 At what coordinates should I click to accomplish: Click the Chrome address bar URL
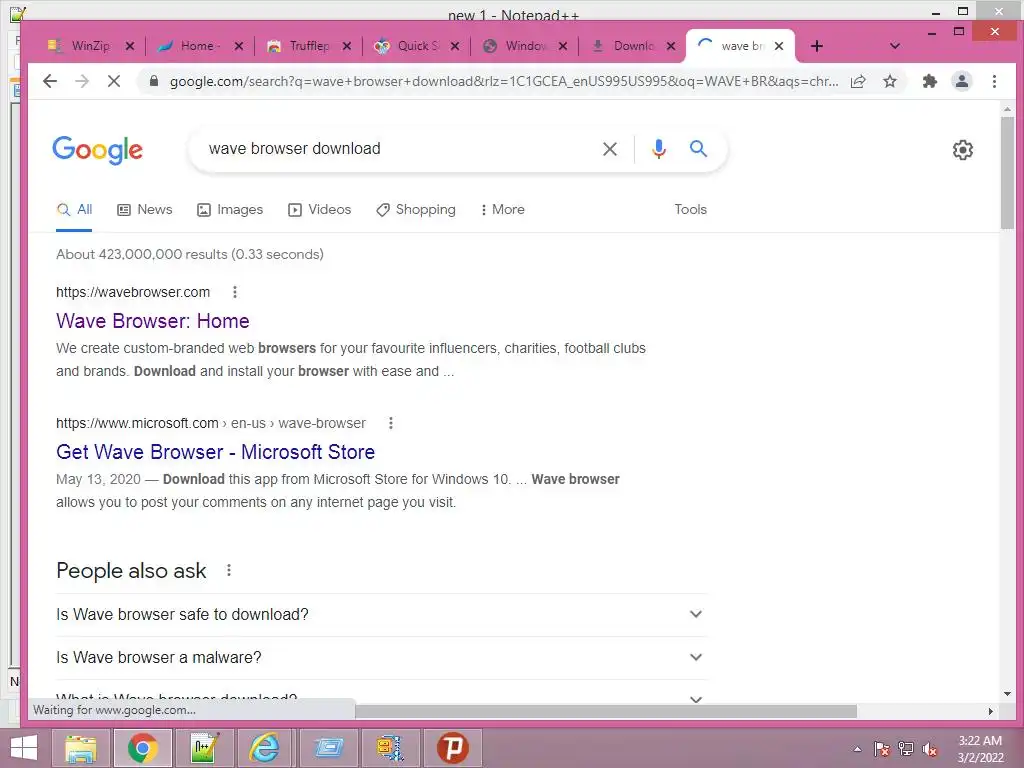coord(503,81)
